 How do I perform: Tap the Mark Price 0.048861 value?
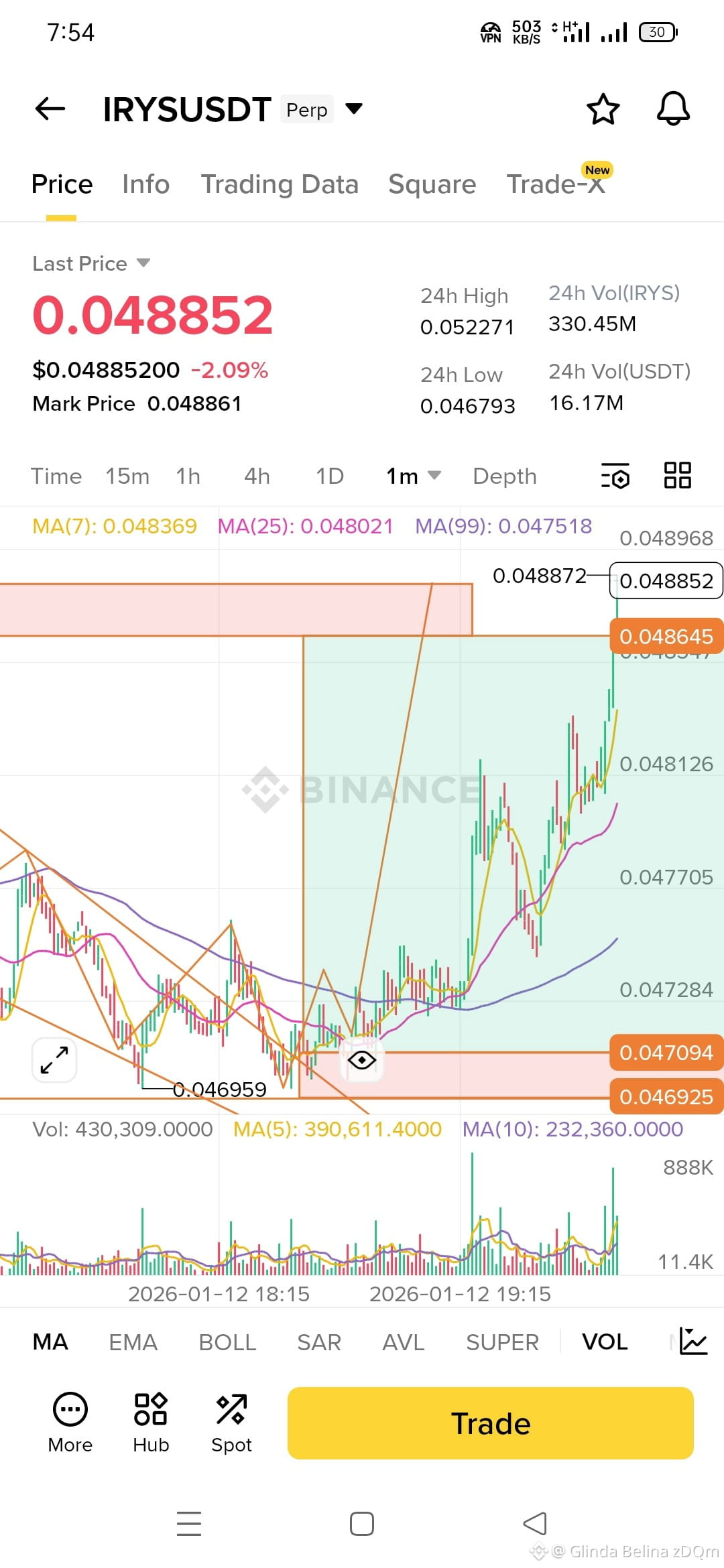point(194,403)
